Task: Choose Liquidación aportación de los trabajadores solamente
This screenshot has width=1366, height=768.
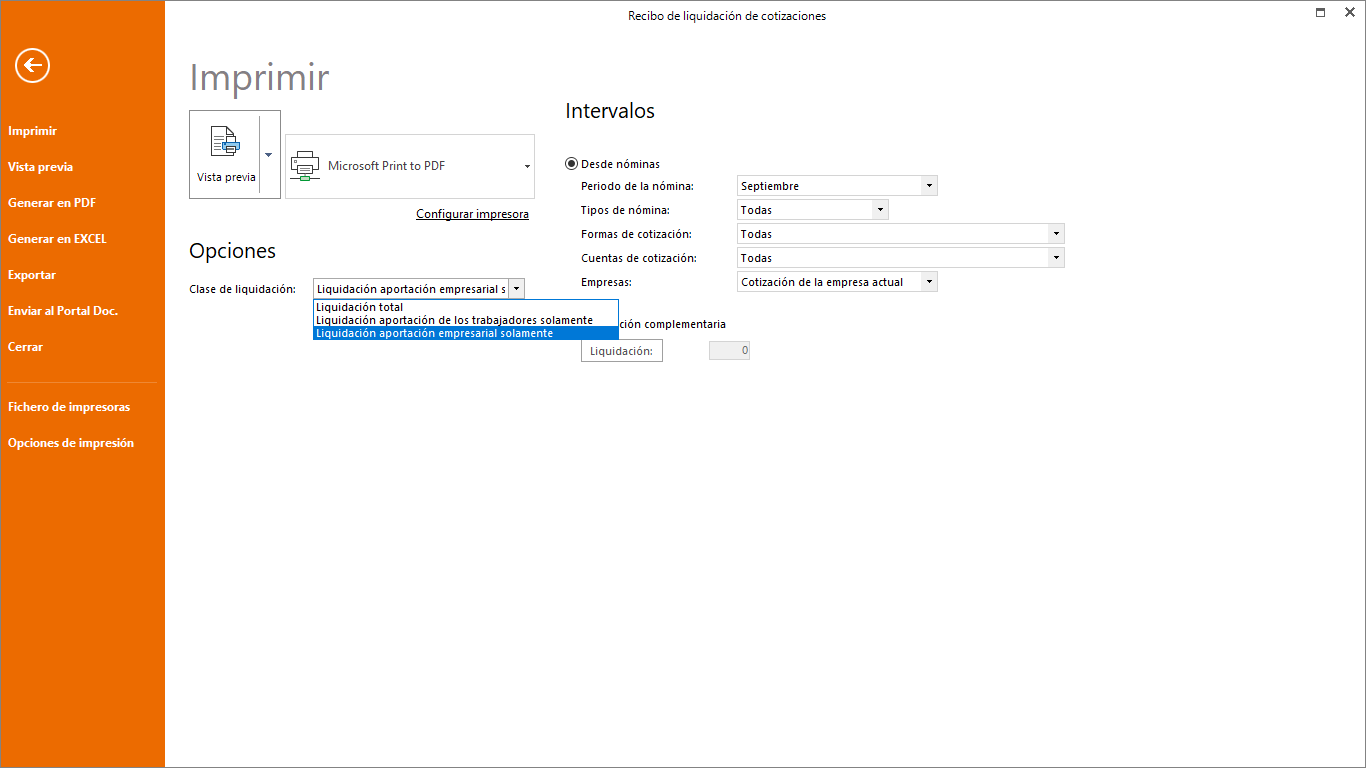Action: point(466,320)
